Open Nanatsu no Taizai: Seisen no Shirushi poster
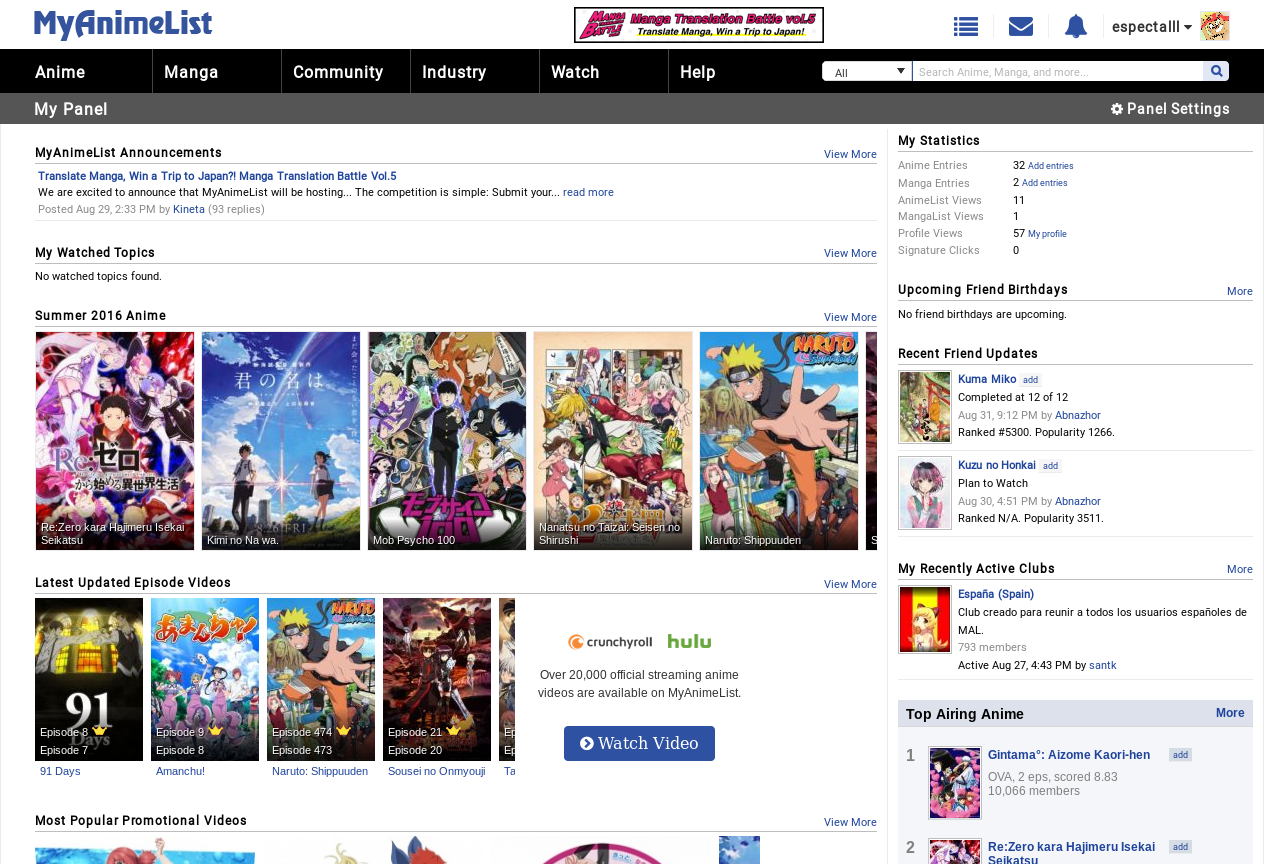The height and width of the screenshot is (864, 1264). pos(613,441)
